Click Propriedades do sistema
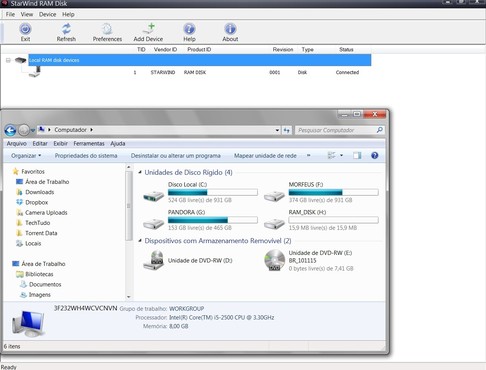486x370 pixels. (x=86, y=156)
